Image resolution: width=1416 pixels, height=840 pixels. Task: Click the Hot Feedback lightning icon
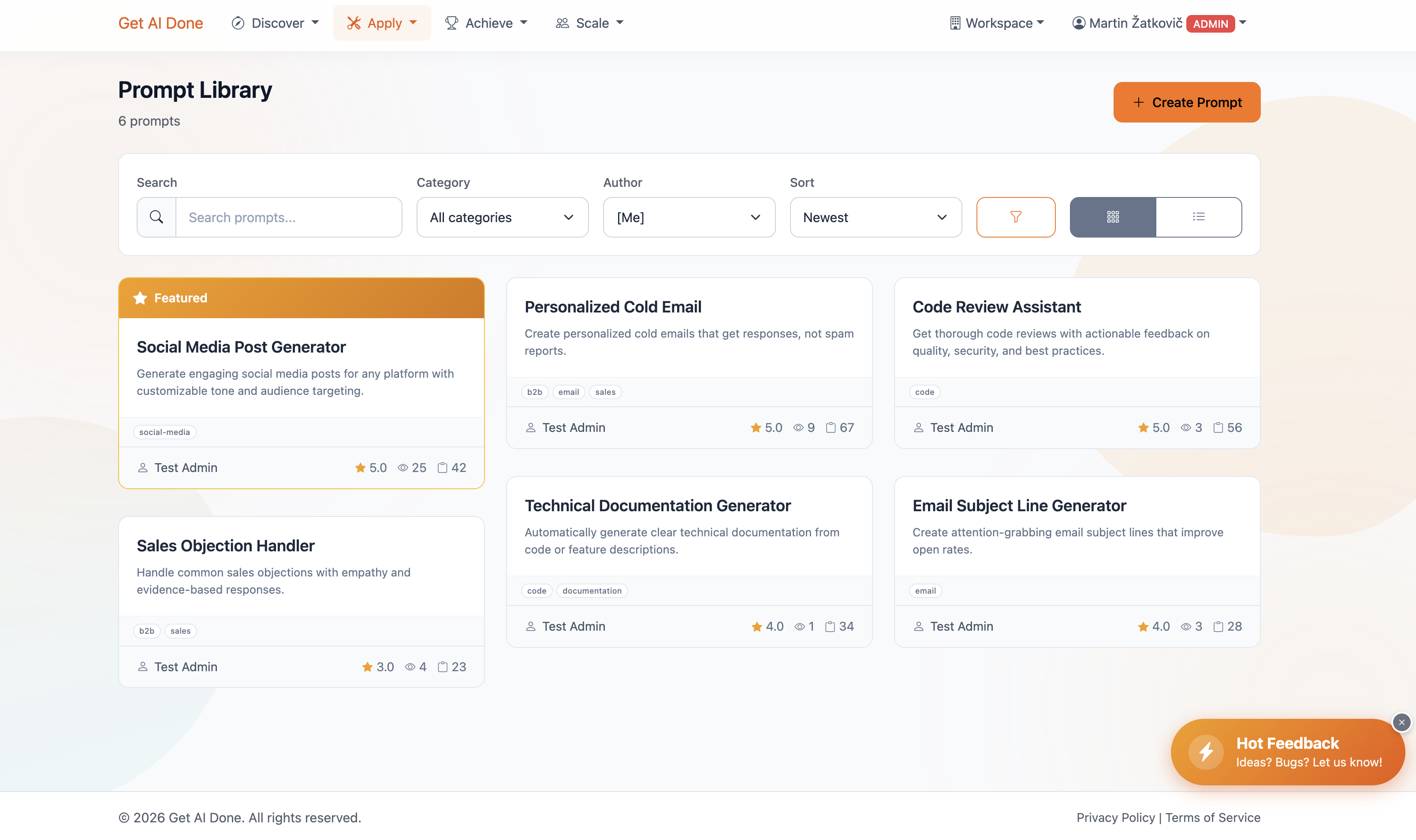[x=1205, y=751]
